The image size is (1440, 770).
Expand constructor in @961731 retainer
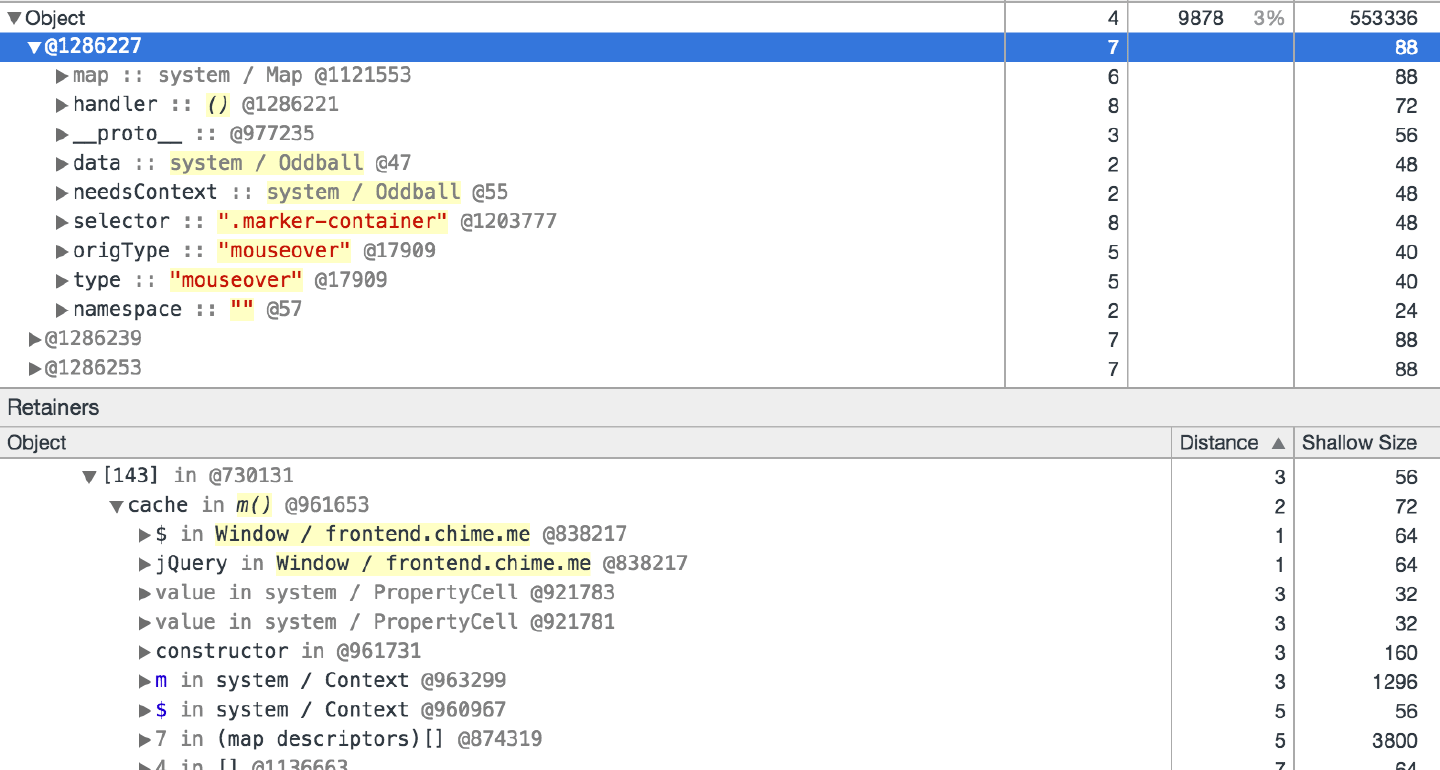tap(145, 652)
